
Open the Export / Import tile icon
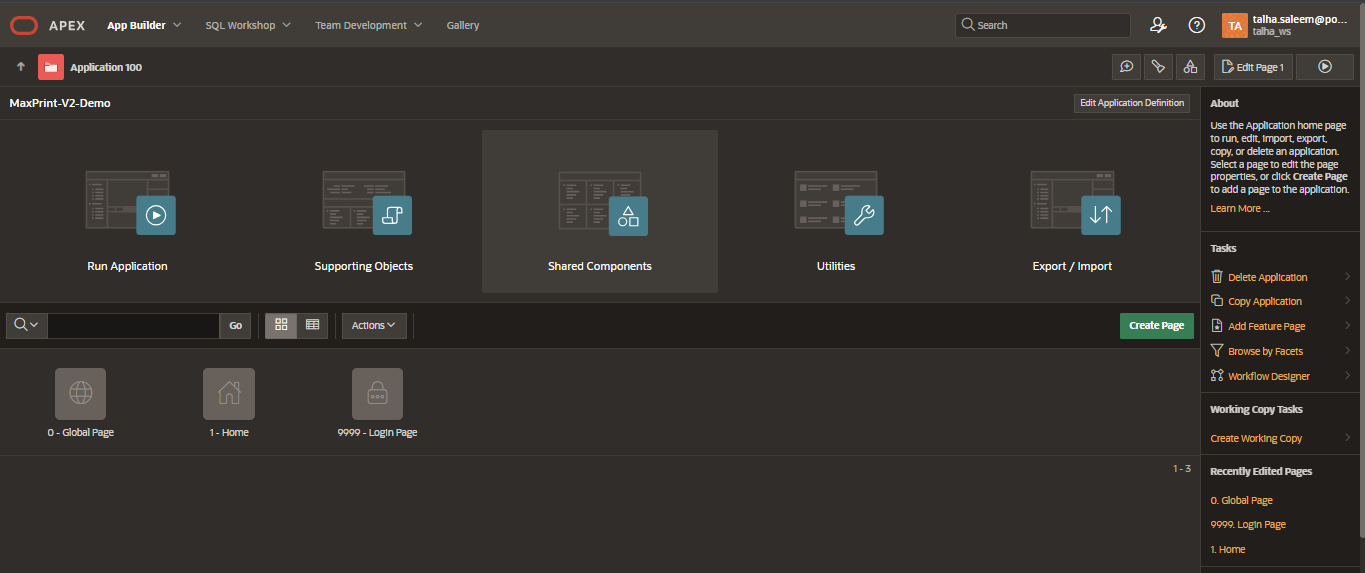click(1075, 202)
